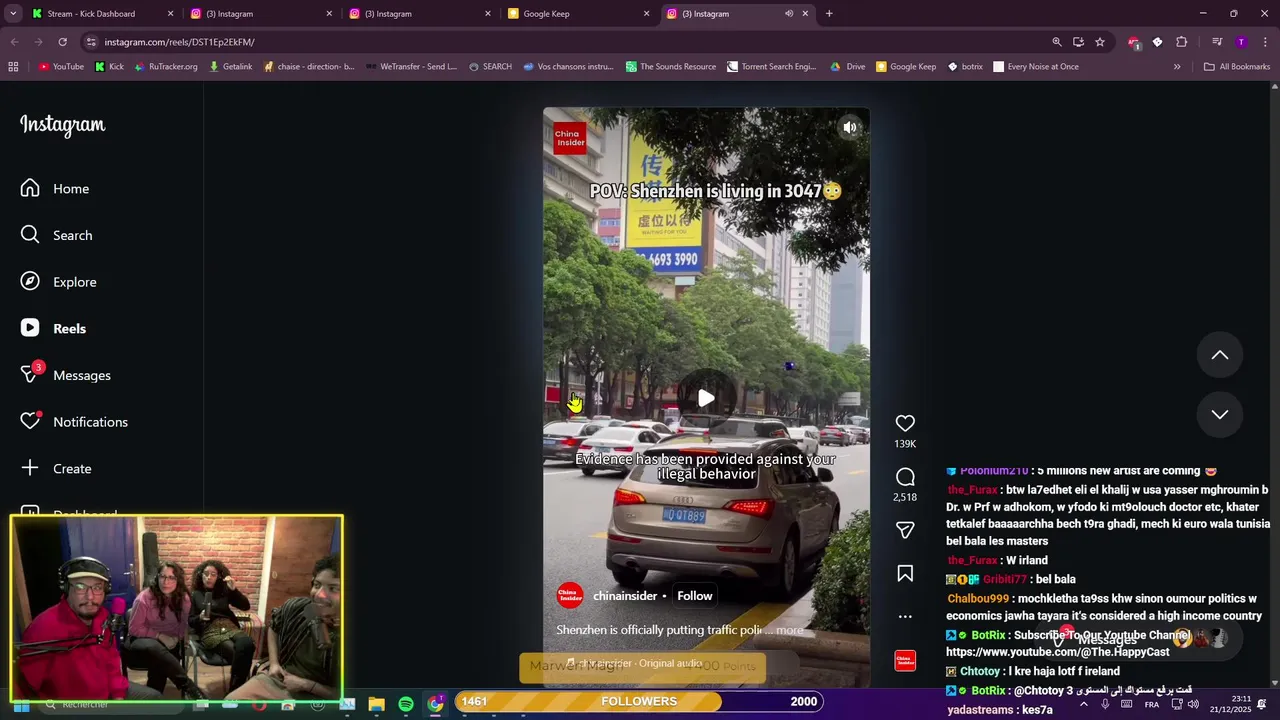View site information icon in address bar
This screenshot has height=720, width=1280.
coord(91,42)
